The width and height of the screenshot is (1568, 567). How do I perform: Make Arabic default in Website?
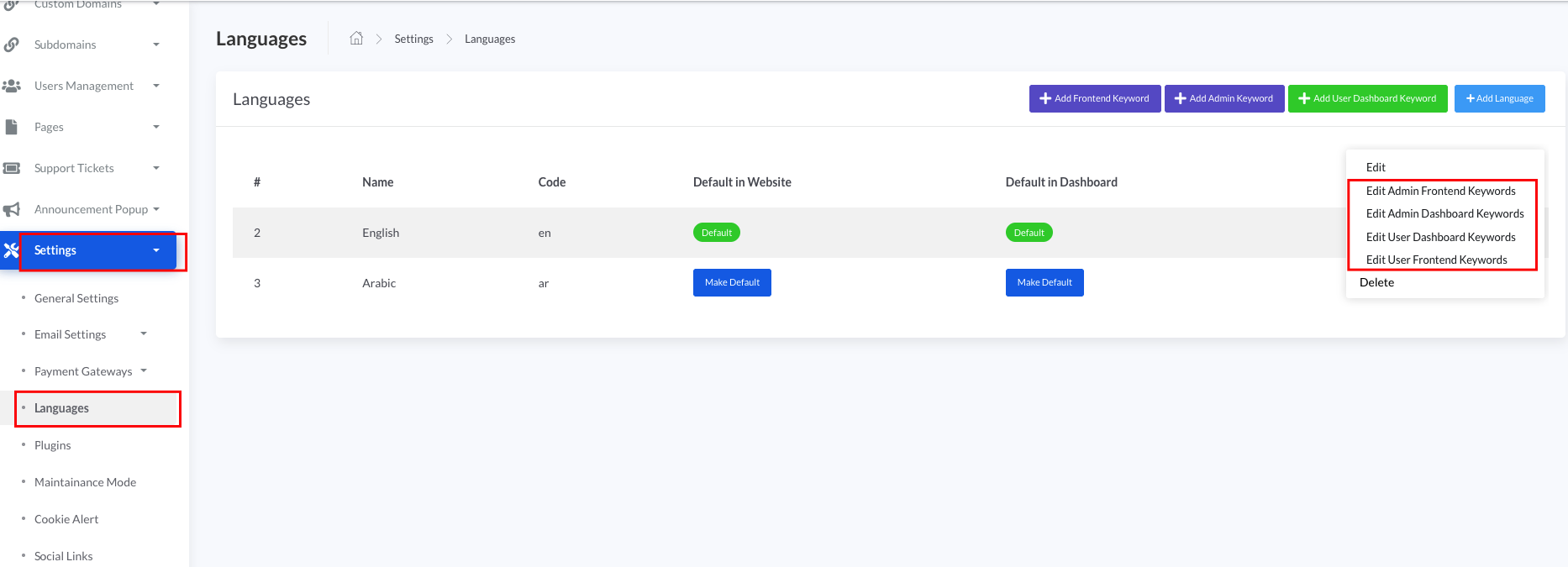click(x=732, y=282)
